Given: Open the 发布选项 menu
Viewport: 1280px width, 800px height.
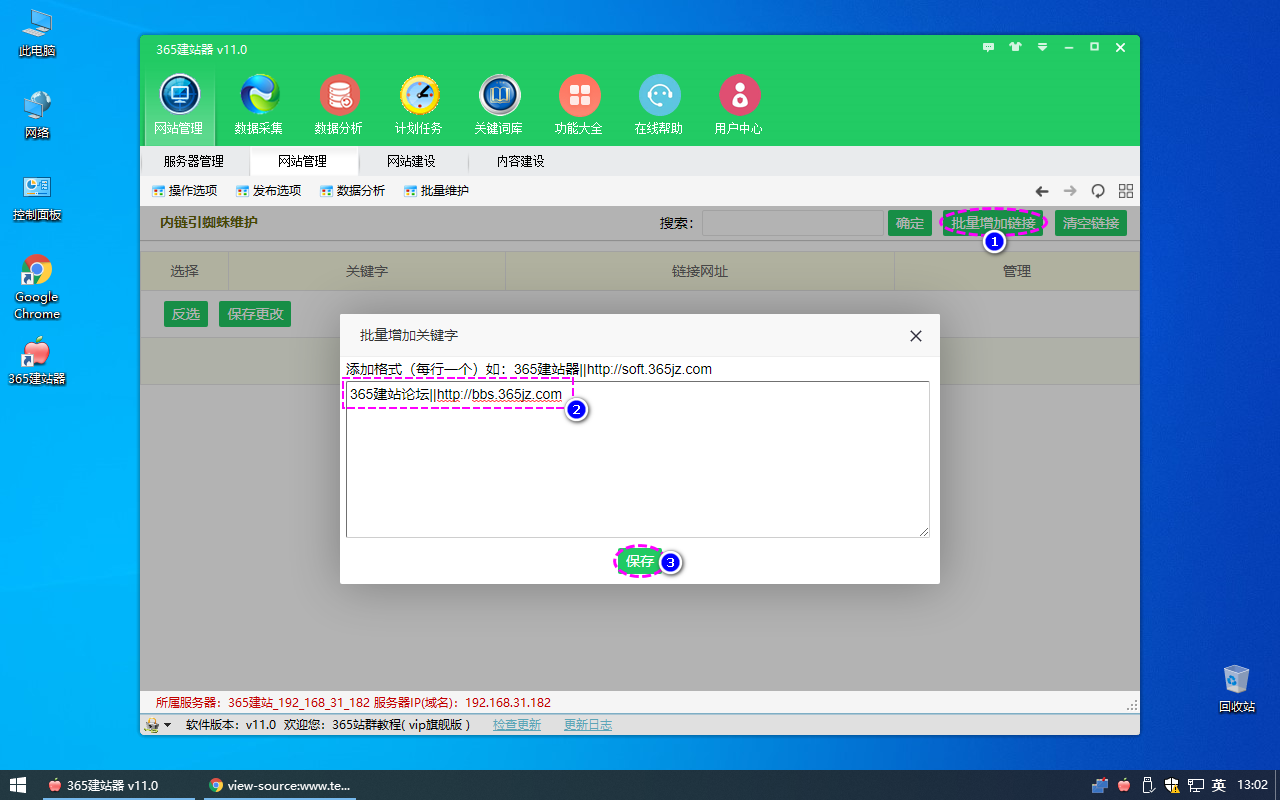Looking at the screenshot, I should 269,191.
